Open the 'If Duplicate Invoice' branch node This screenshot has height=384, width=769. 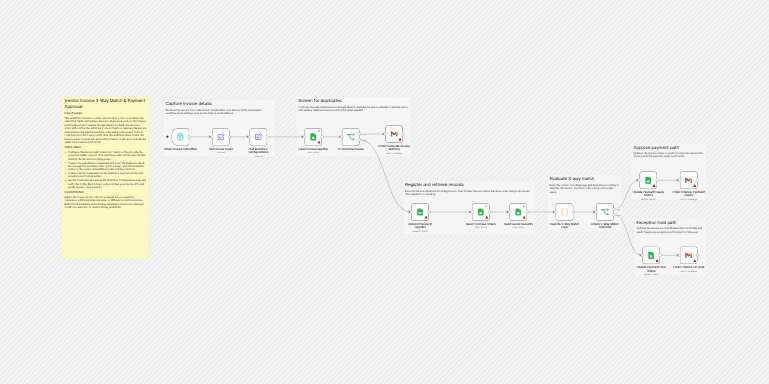click(x=351, y=137)
